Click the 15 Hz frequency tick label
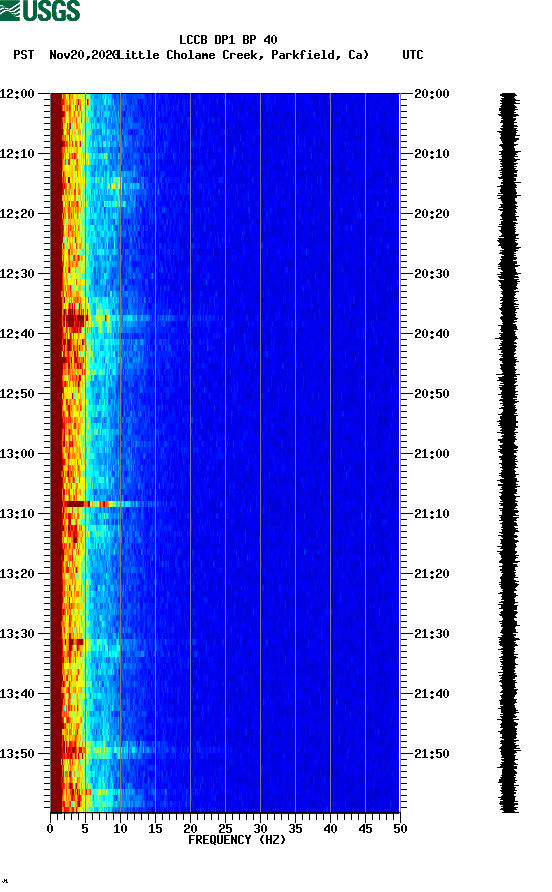Screen dimensions: 552x892 [155, 829]
